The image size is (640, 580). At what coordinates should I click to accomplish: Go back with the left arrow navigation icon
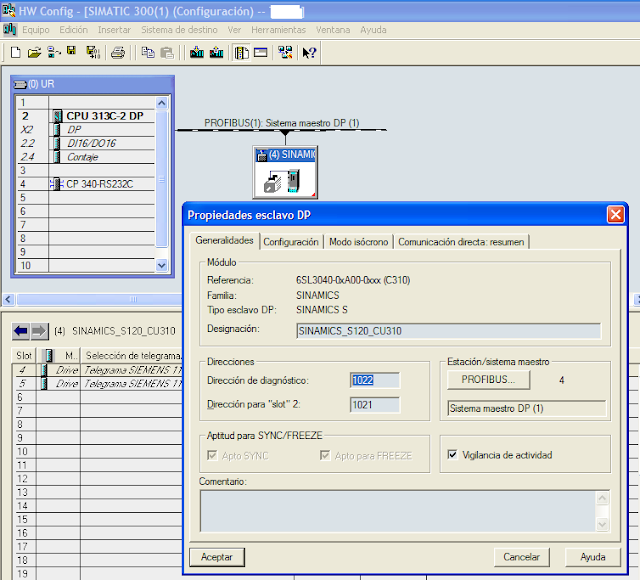20,331
